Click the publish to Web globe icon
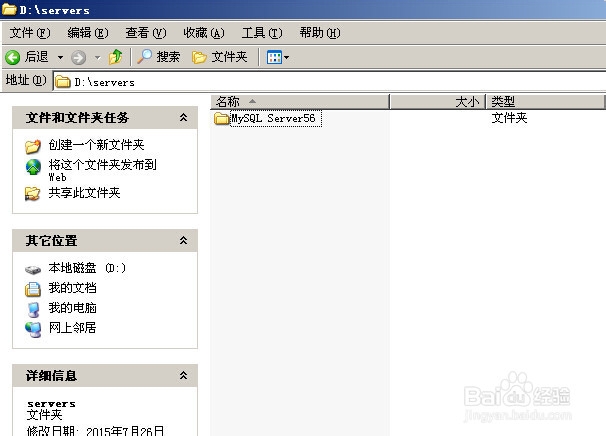The height and width of the screenshot is (436, 606). click(33, 167)
